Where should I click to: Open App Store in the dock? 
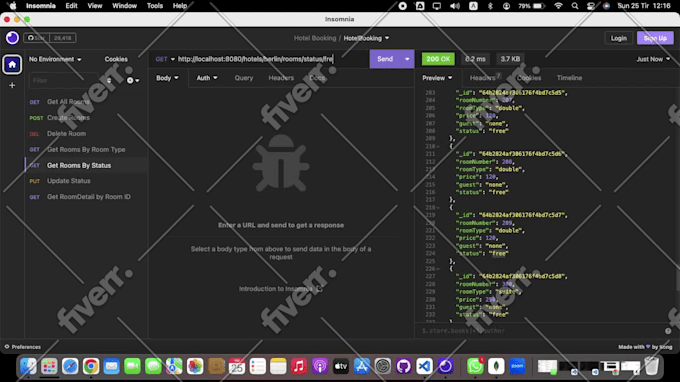pyautogui.click(x=361, y=366)
